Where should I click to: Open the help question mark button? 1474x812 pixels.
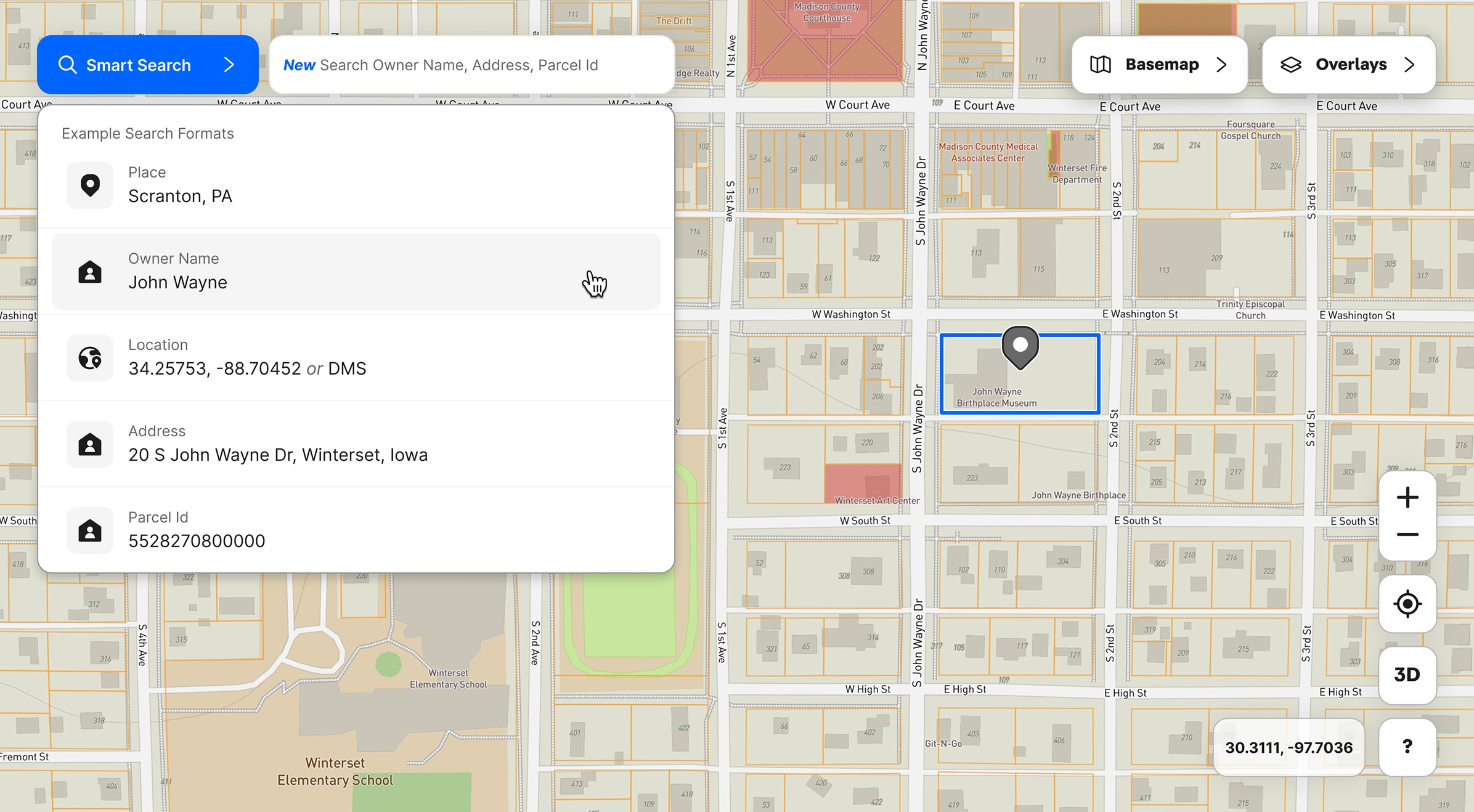click(x=1407, y=747)
